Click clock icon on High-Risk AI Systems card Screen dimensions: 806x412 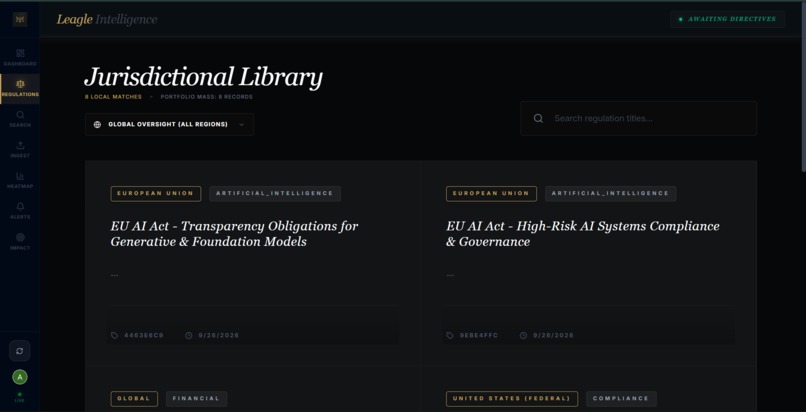(x=523, y=335)
